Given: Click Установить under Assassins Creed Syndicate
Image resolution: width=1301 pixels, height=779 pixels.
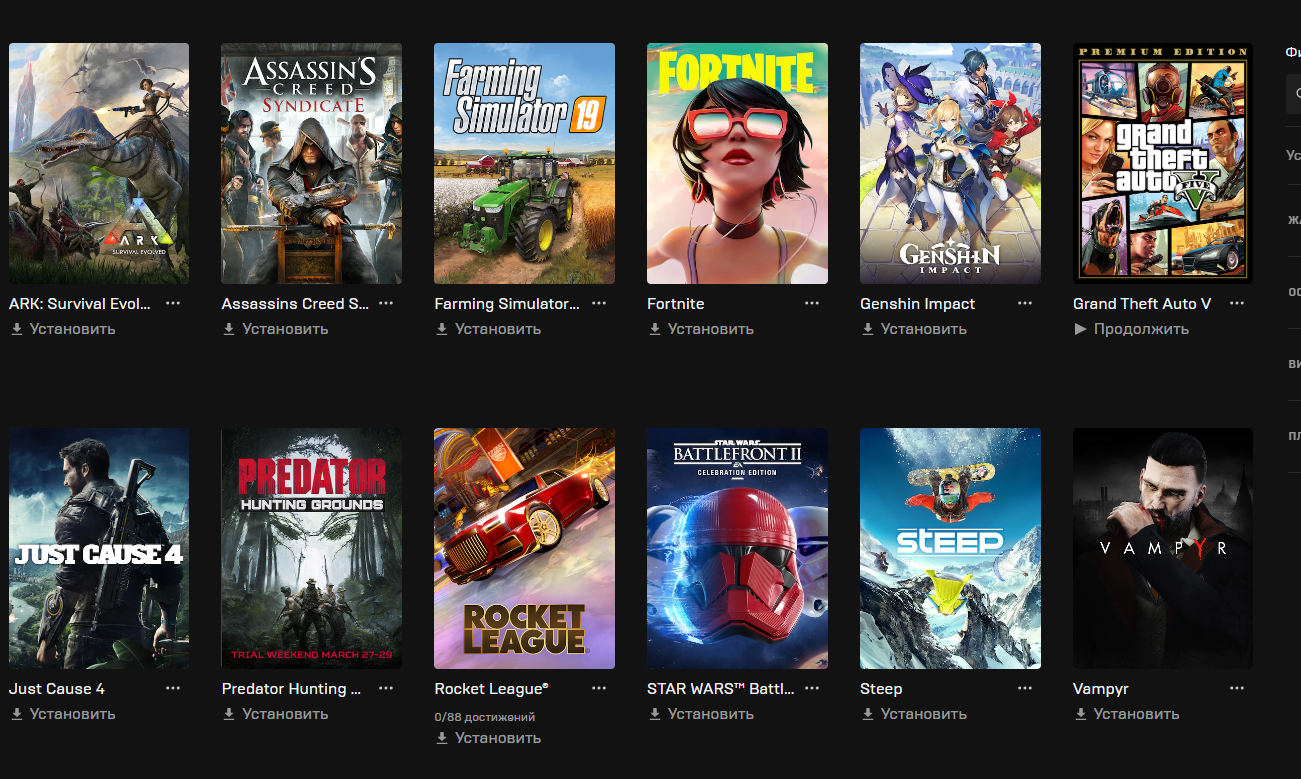Looking at the screenshot, I should (x=275, y=329).
